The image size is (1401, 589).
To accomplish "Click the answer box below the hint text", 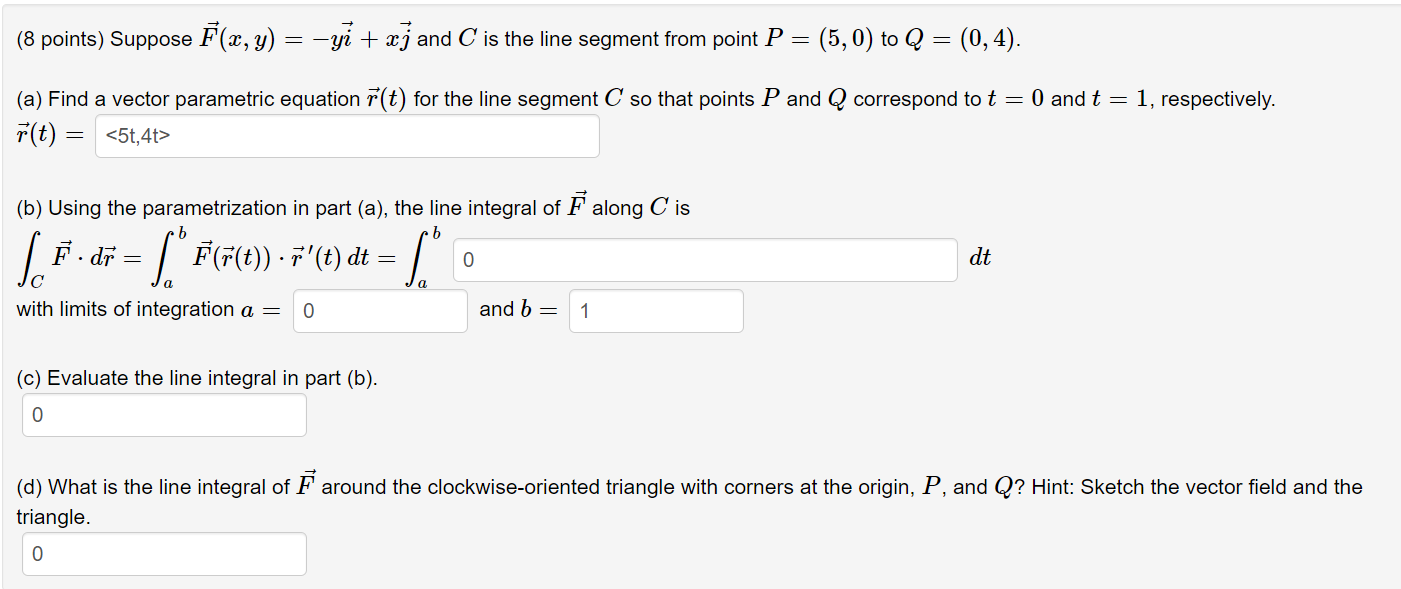I will click(164, 553).
